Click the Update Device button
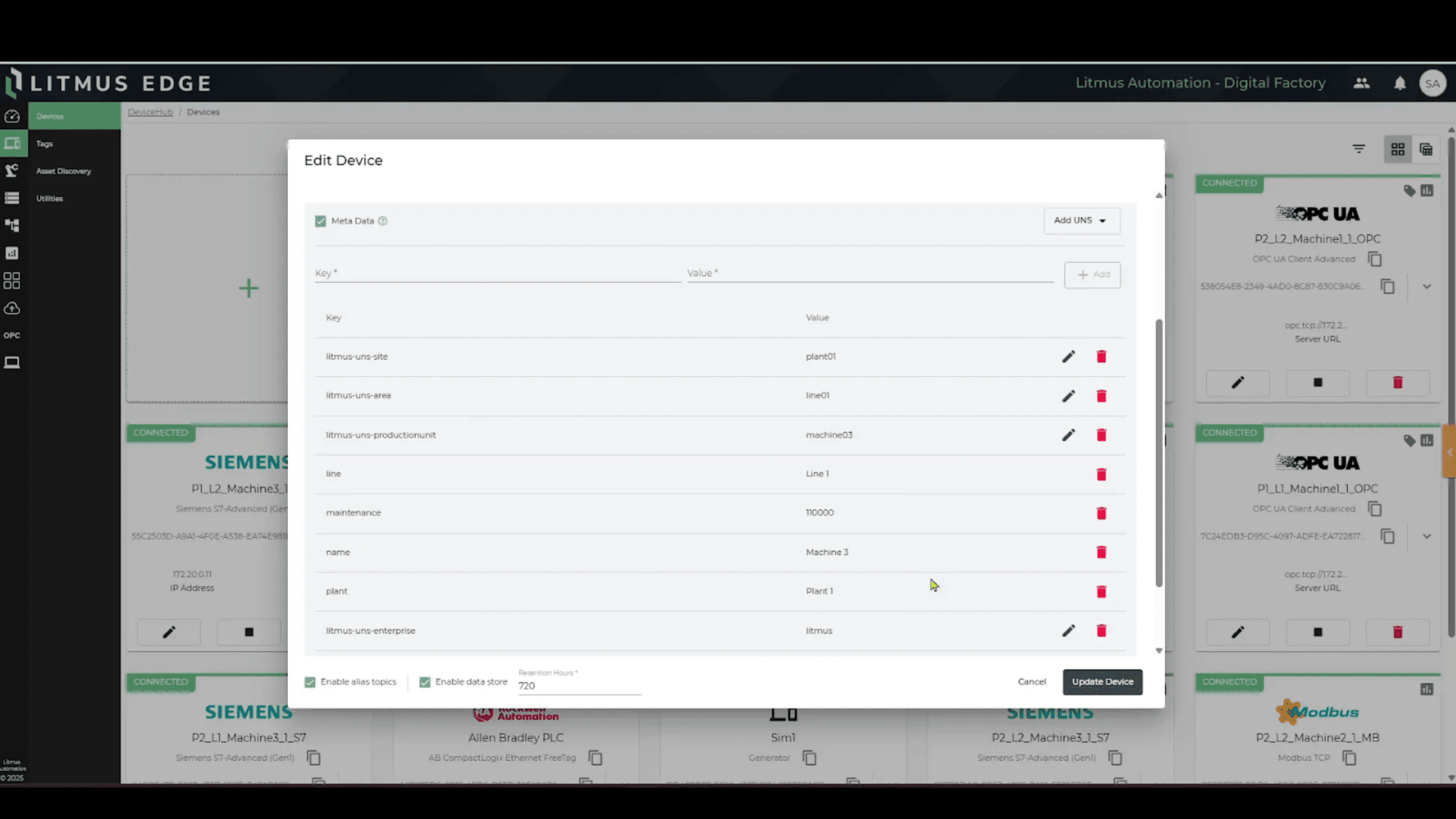Screen dimensions: 1456x819 pyautogui.click(x=1102, y=682)
